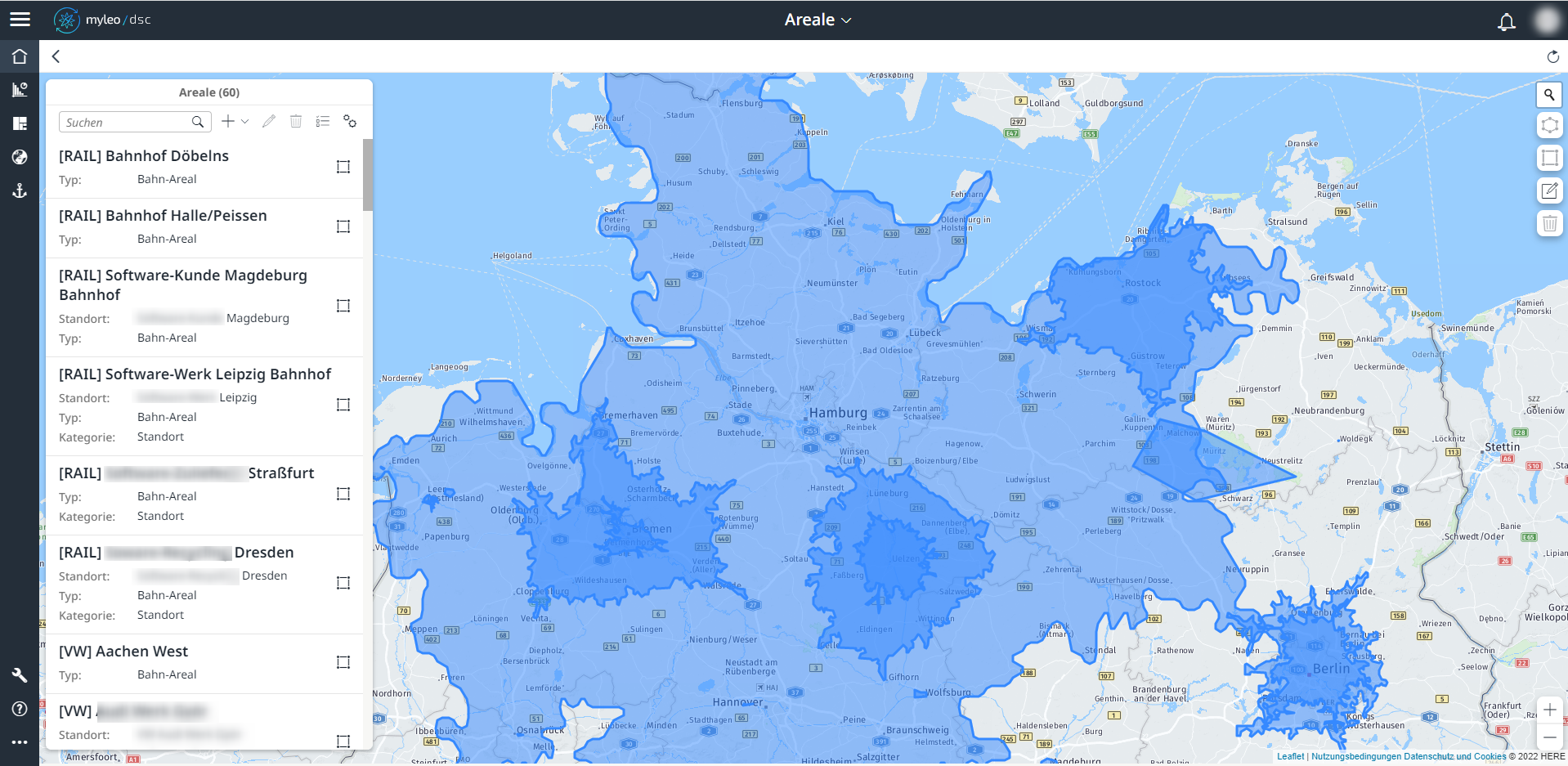Zoom out on the map

point(1549,737)
